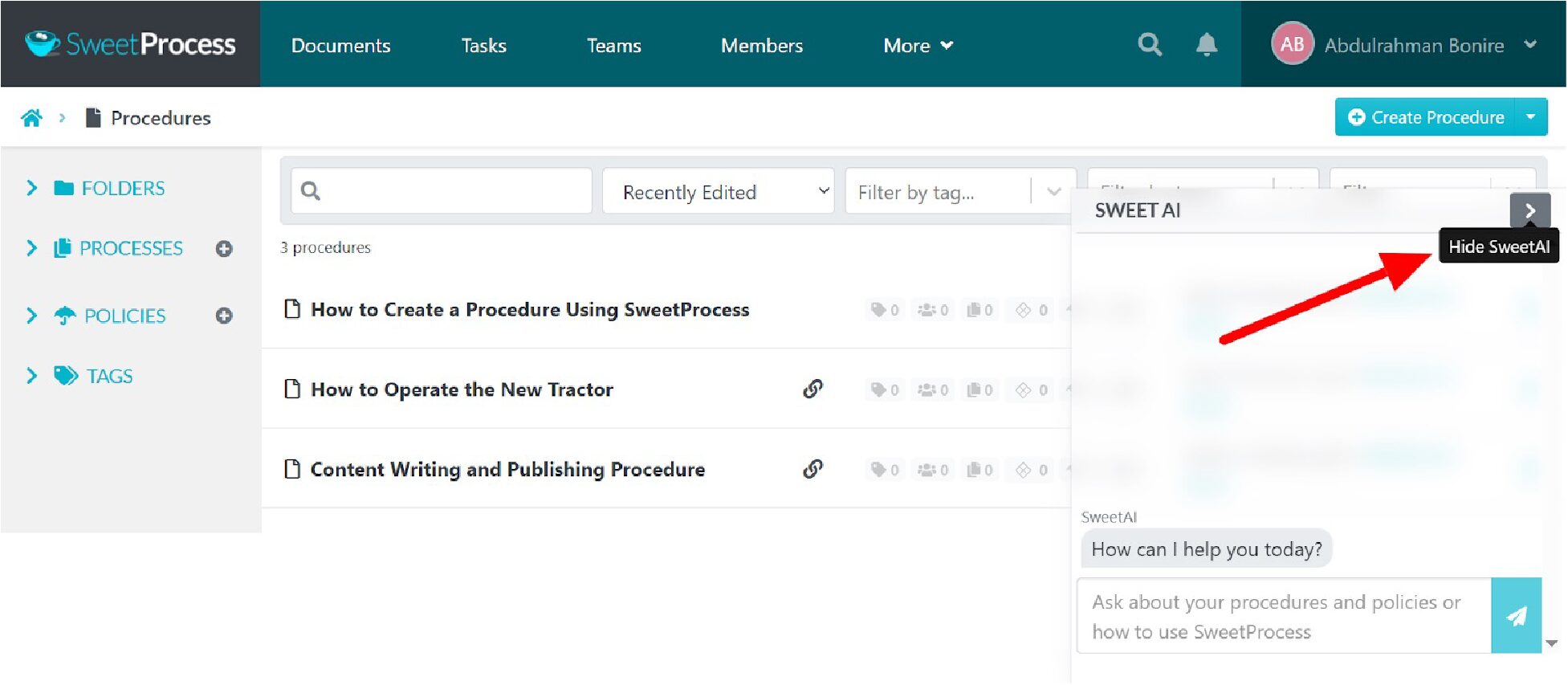Click Create Procedure button
The image size is (1568, 685).
[x=1425, y=117]
